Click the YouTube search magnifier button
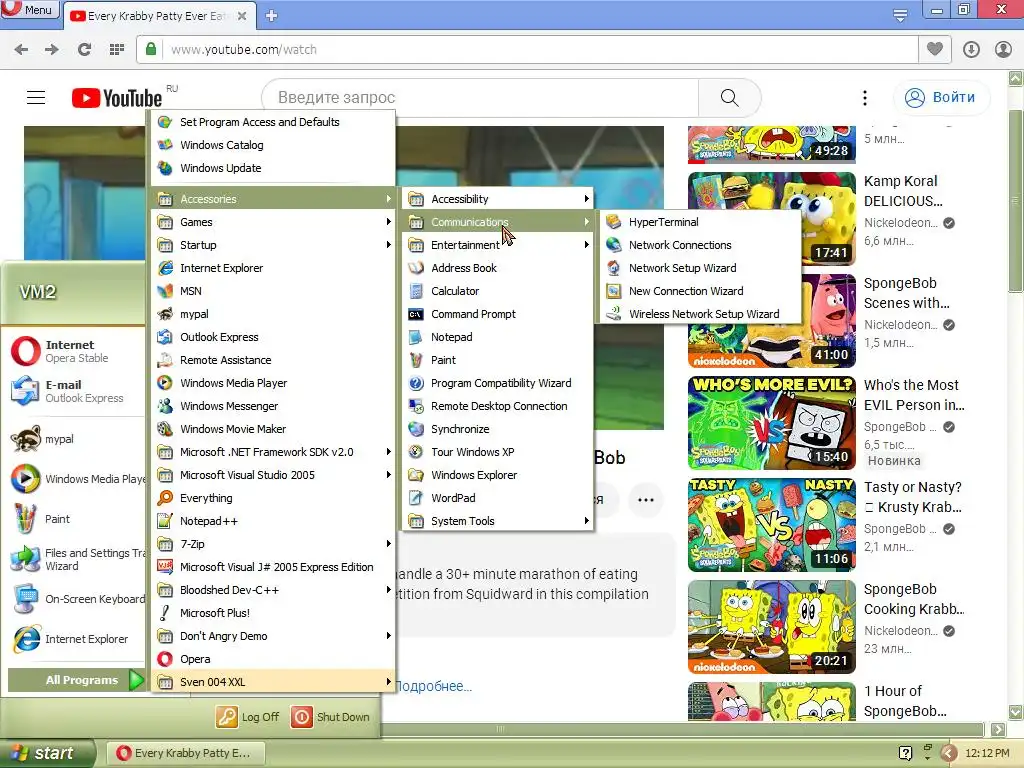This screenshot has height=768, width=1024. 729,97
